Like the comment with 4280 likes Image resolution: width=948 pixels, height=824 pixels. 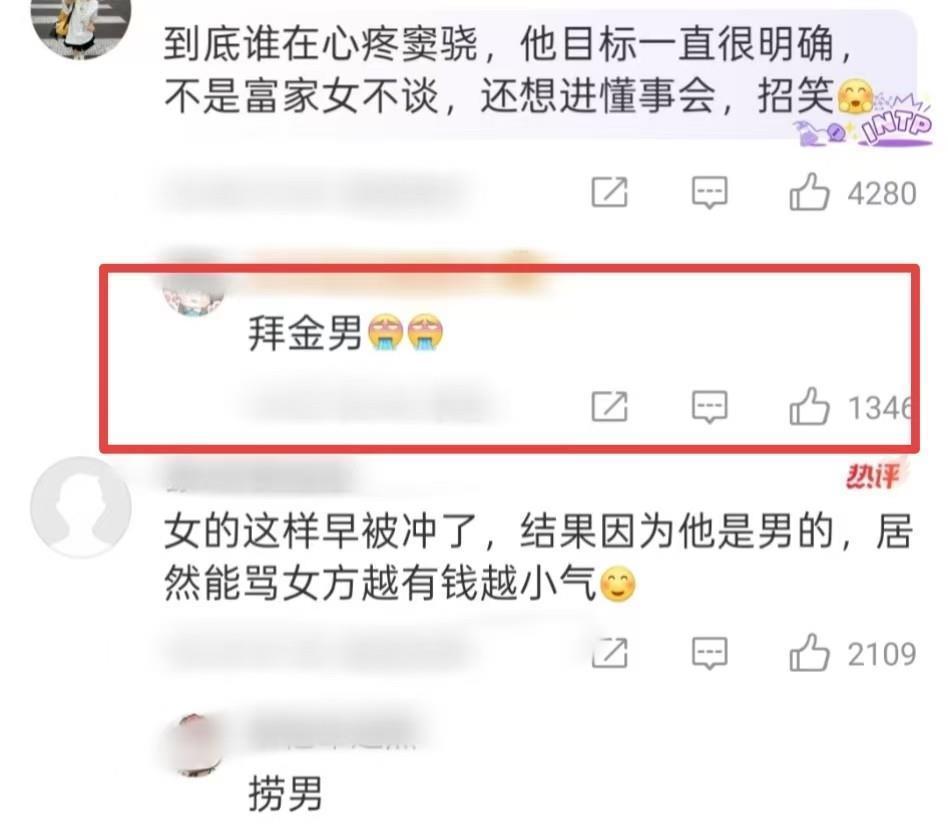click(x=809, y=192)
